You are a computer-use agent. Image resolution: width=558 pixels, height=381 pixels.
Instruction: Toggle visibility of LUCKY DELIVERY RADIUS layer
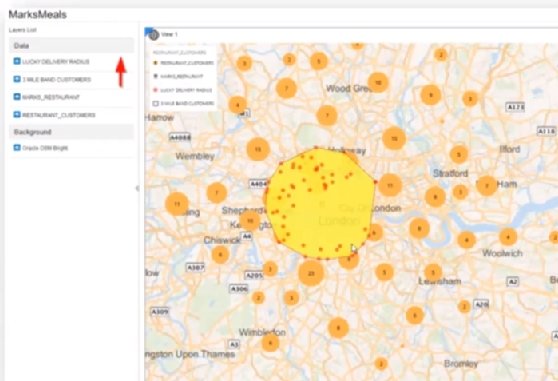[17, 61]
